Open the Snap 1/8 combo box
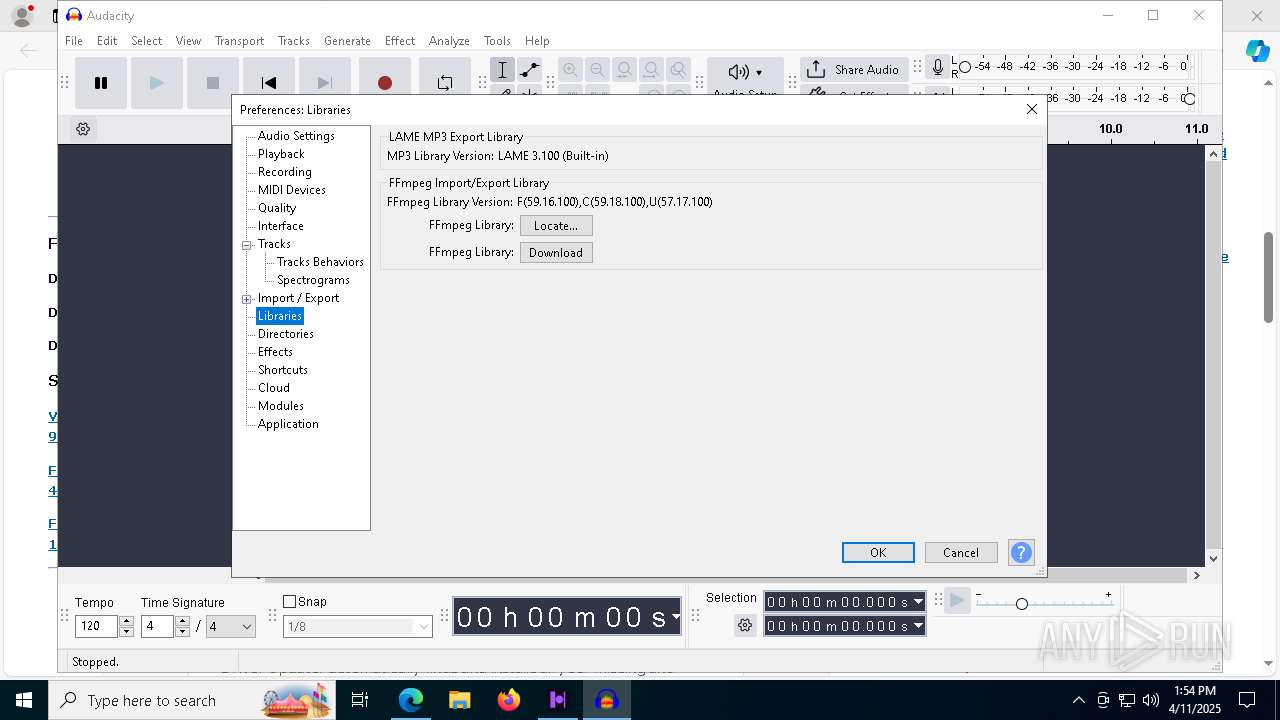 358,627
